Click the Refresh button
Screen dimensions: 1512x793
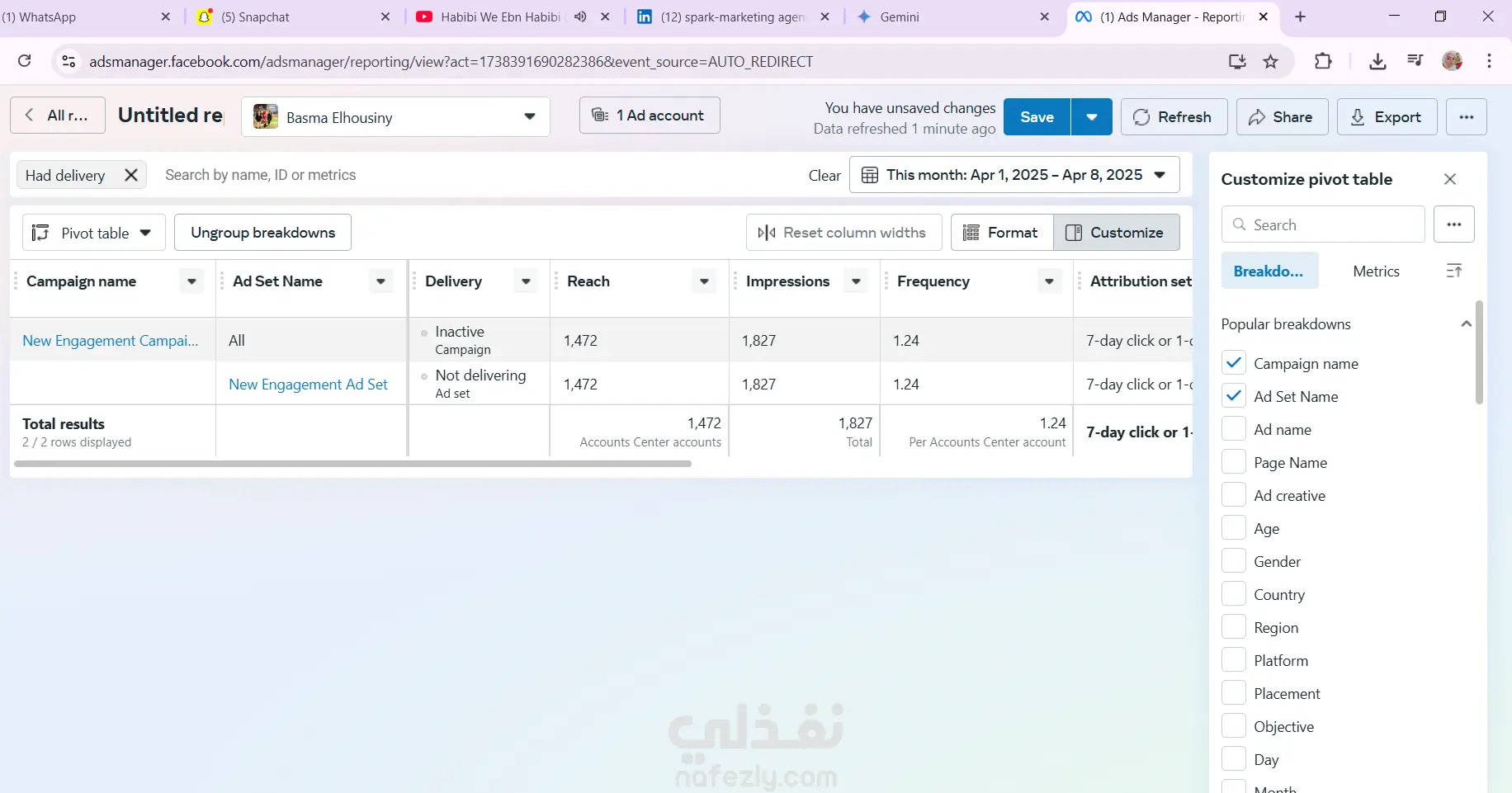point(1174,117)
